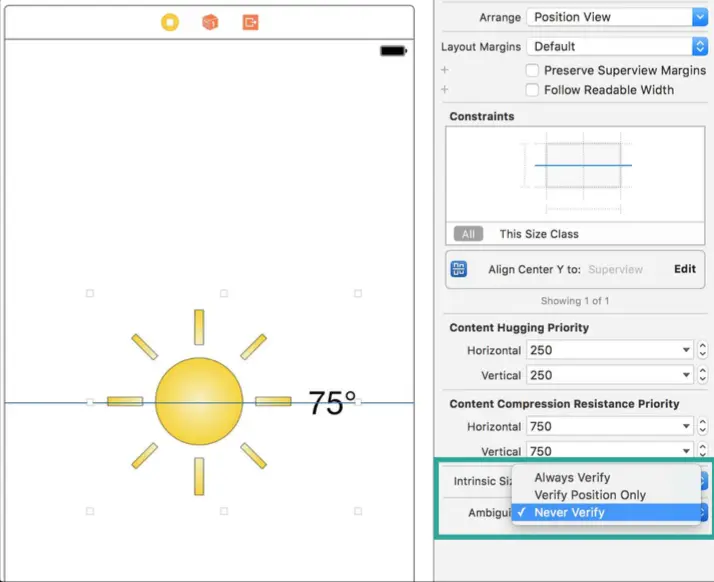Click the Content Hugging Horizontal stepper
Viewport: 714px width, 582px height.
click(x=703, y=350)
